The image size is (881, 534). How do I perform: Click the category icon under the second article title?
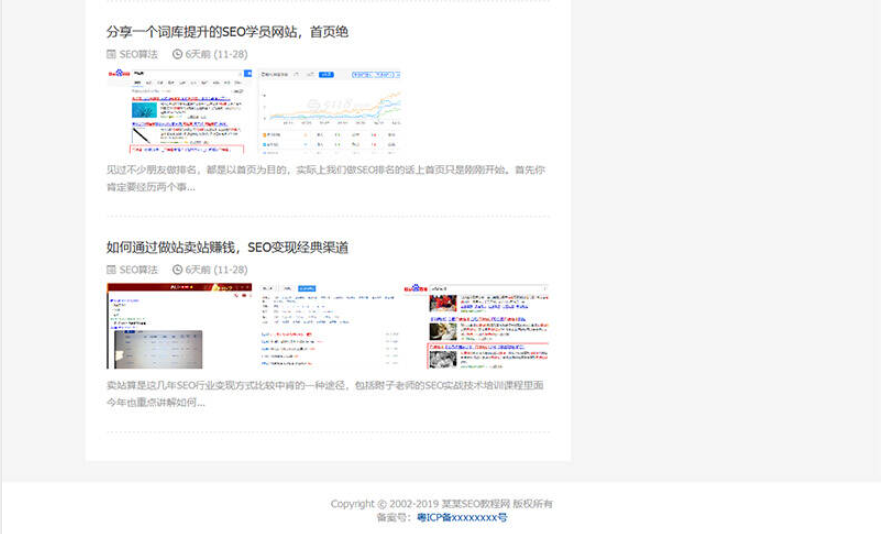point(112,270)
